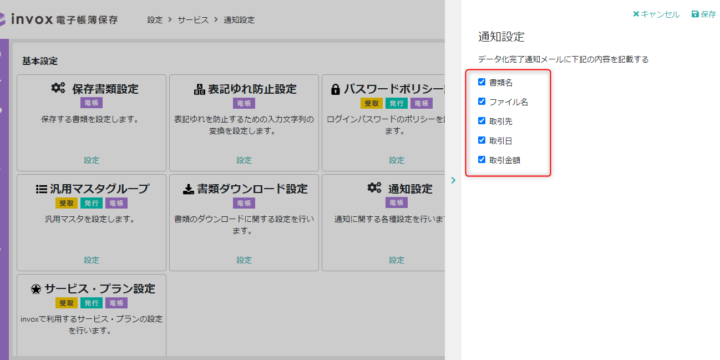Click the データ化完了通知メール description text

point(563,60)
